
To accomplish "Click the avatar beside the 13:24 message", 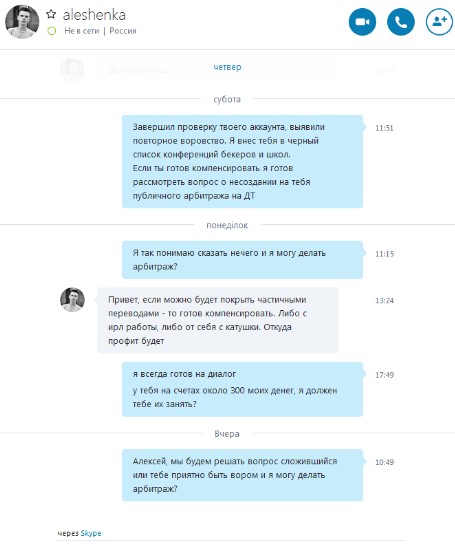I will tap(72, 300).
